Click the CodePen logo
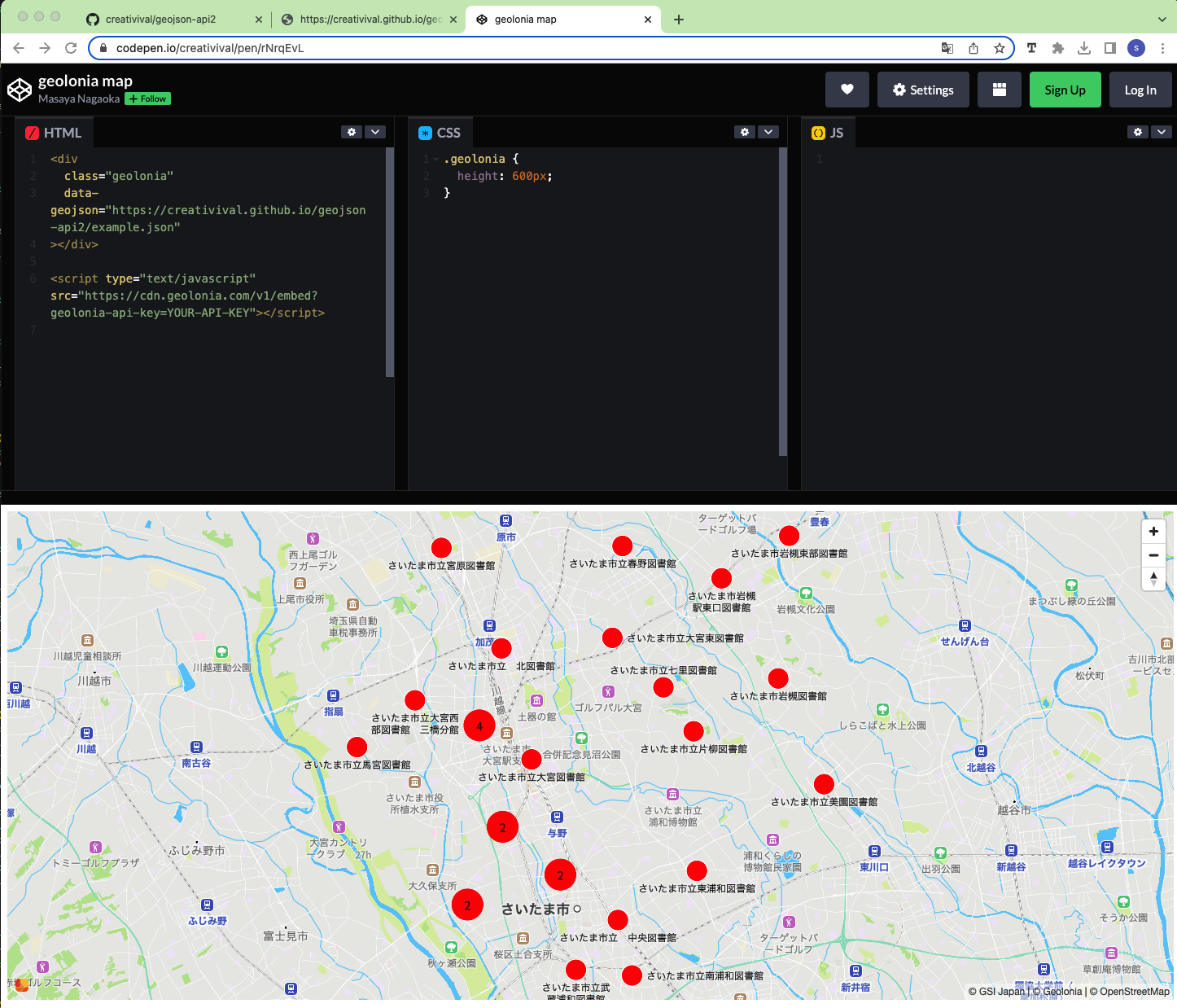 [20, 90]
